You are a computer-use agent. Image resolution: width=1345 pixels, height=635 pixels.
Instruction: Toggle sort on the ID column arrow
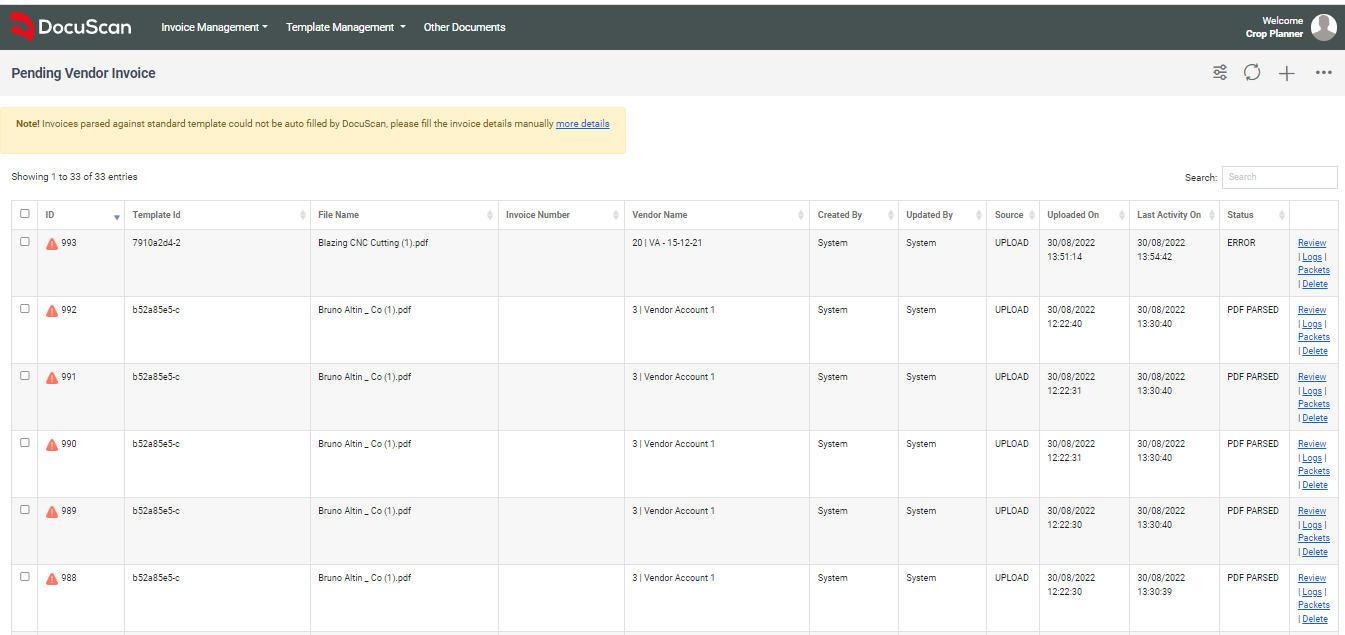[x=115, y=217]
